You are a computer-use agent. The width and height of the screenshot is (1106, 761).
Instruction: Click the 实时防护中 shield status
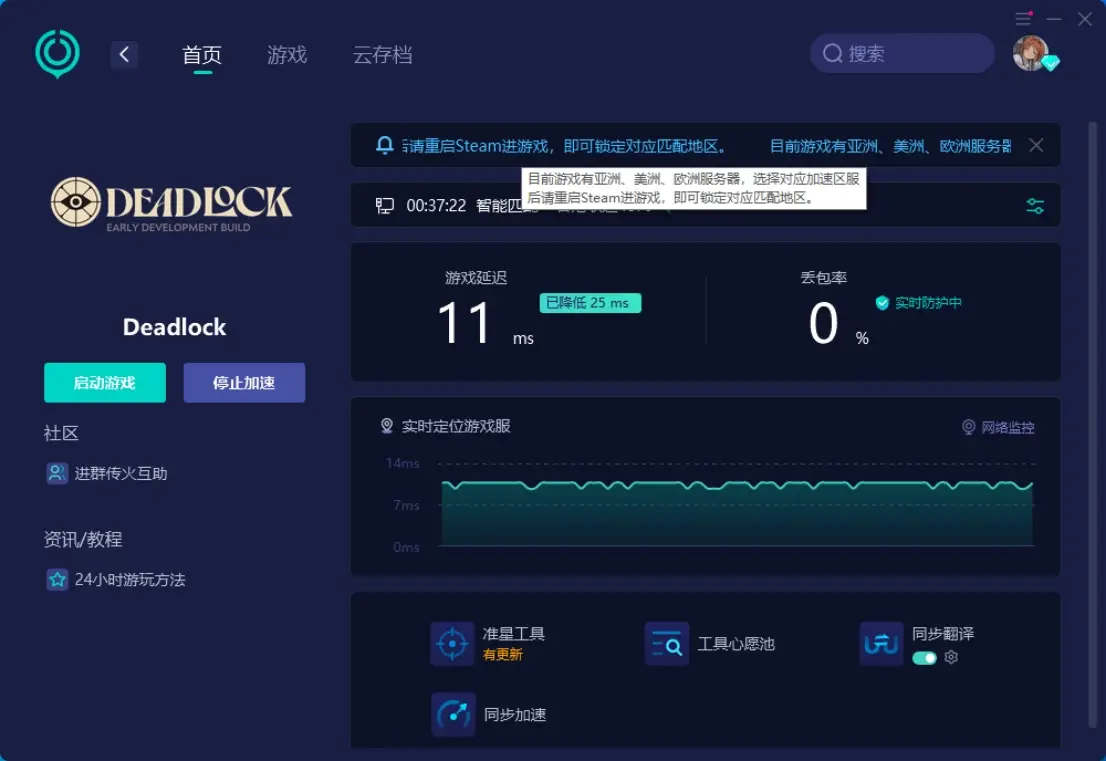click(918, 303)
